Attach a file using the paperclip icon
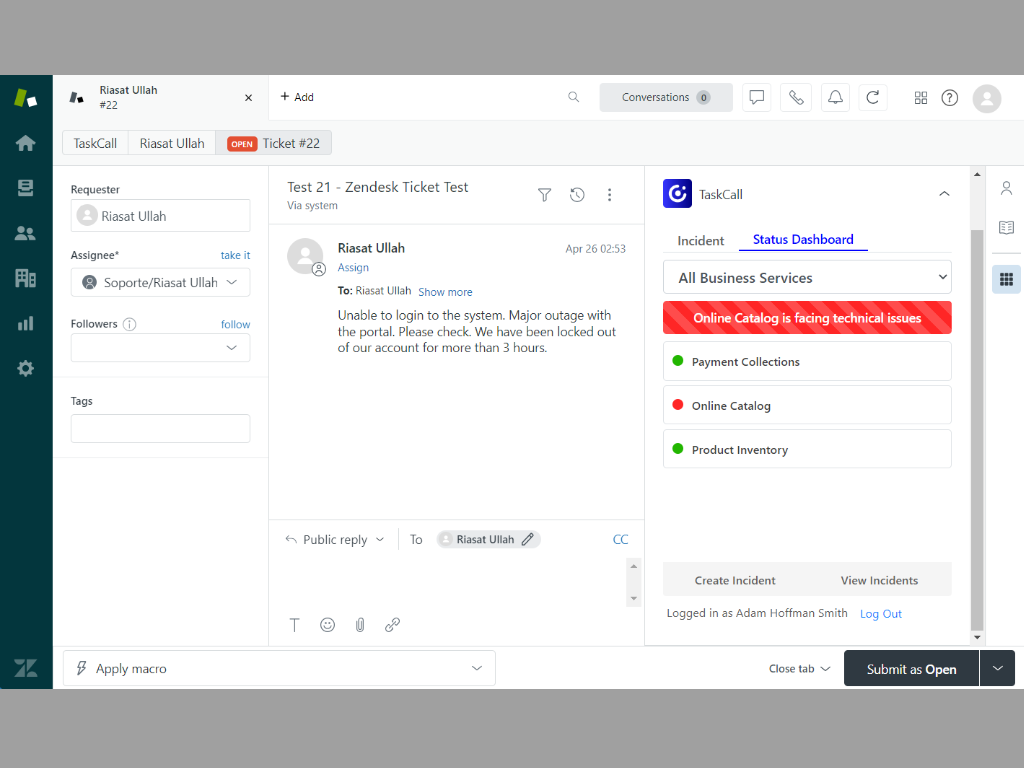 click(360, 624)
